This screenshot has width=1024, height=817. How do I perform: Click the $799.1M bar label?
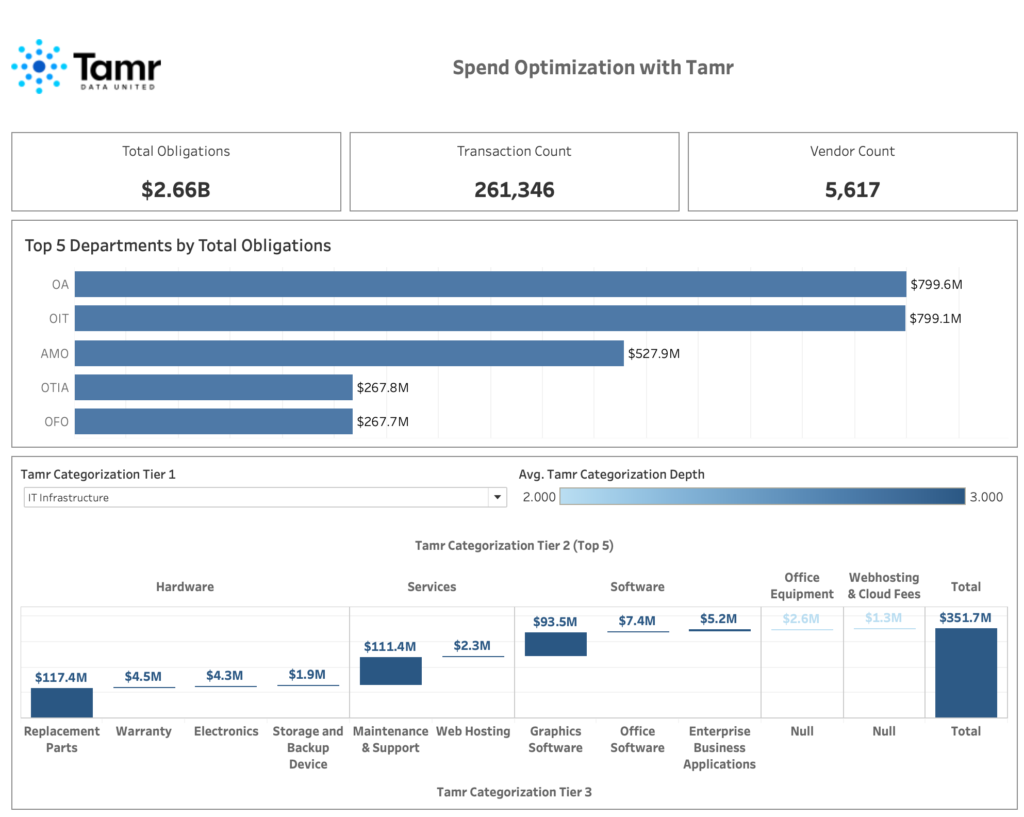tap(935, 318)
